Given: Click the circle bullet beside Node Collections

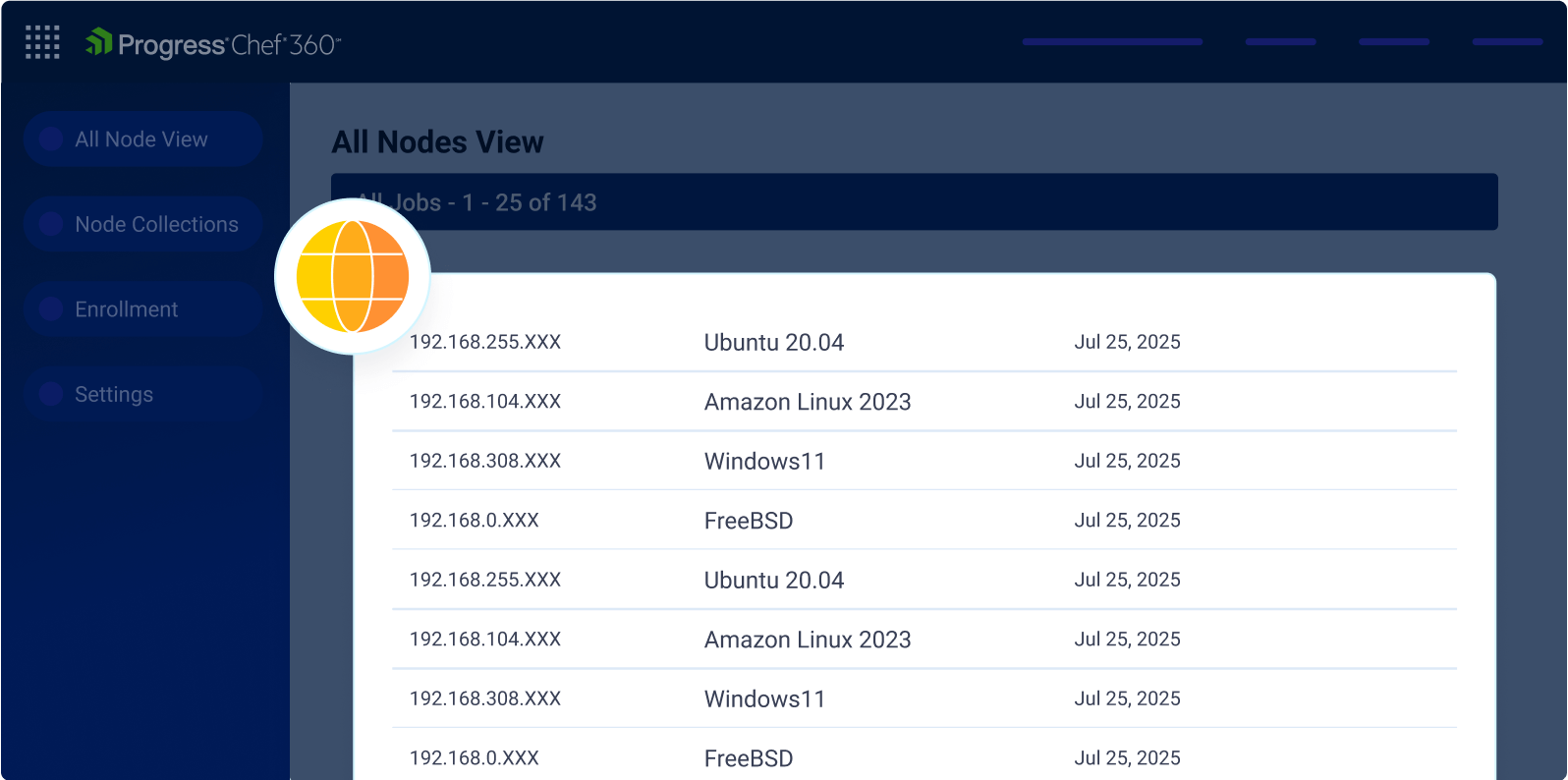Looking at the screenshot, I should 51,224.
